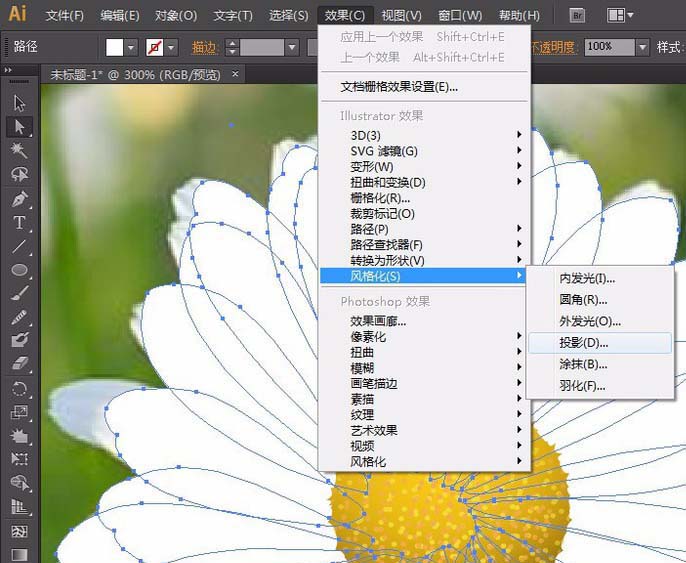Choose 羽化(F)... feather effect
Viewport: 686px width, 563px height.
(x=600, y=386)
